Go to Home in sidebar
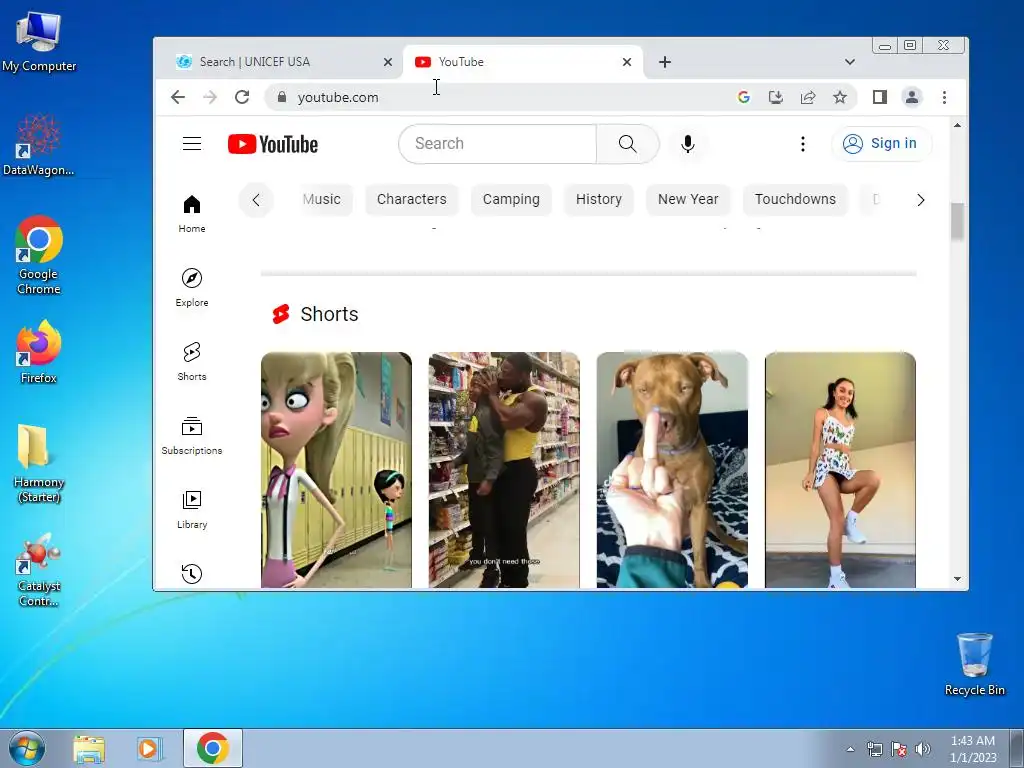This screenshot has width=1024, height=768. (192, 214)
